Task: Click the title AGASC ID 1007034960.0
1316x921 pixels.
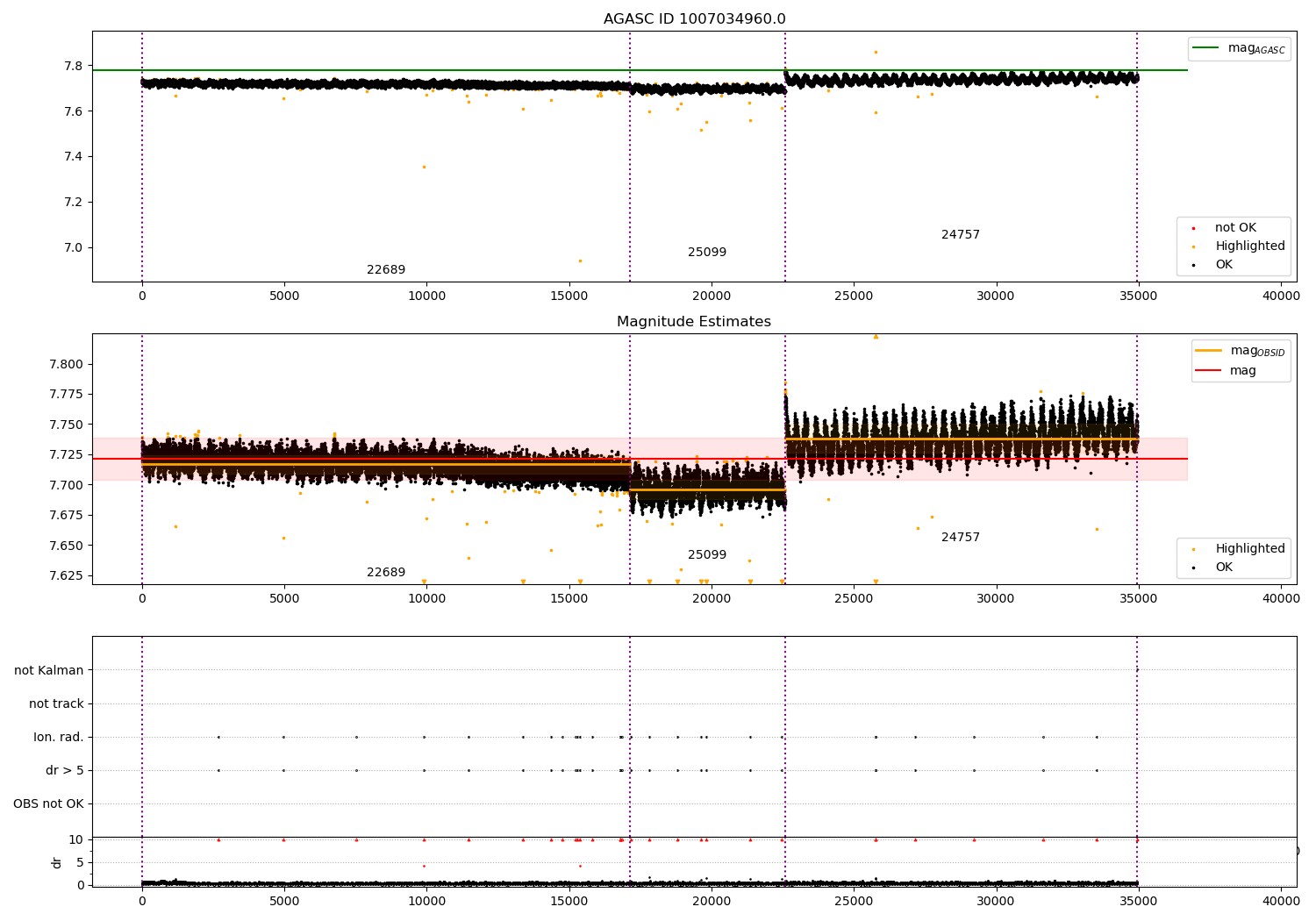Action: coord(694,19)
